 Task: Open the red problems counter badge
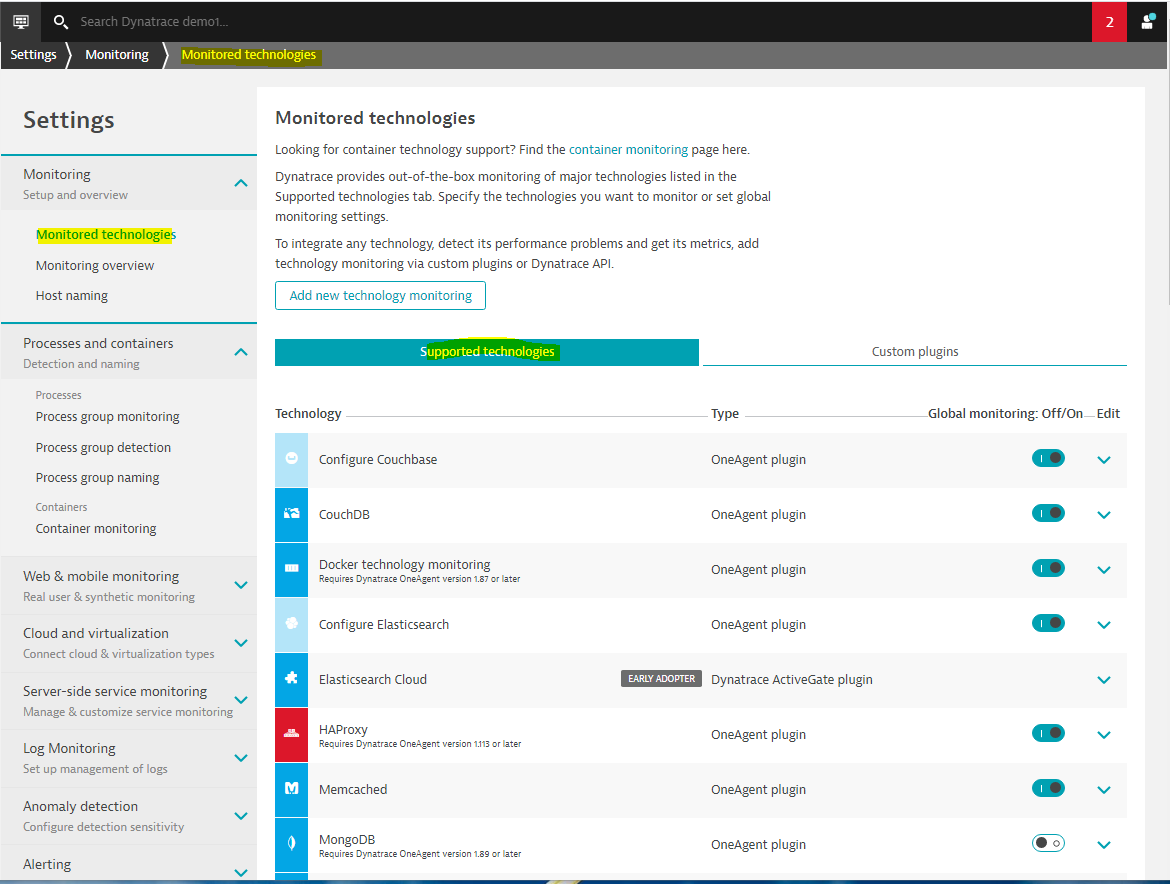(1109, 22)
